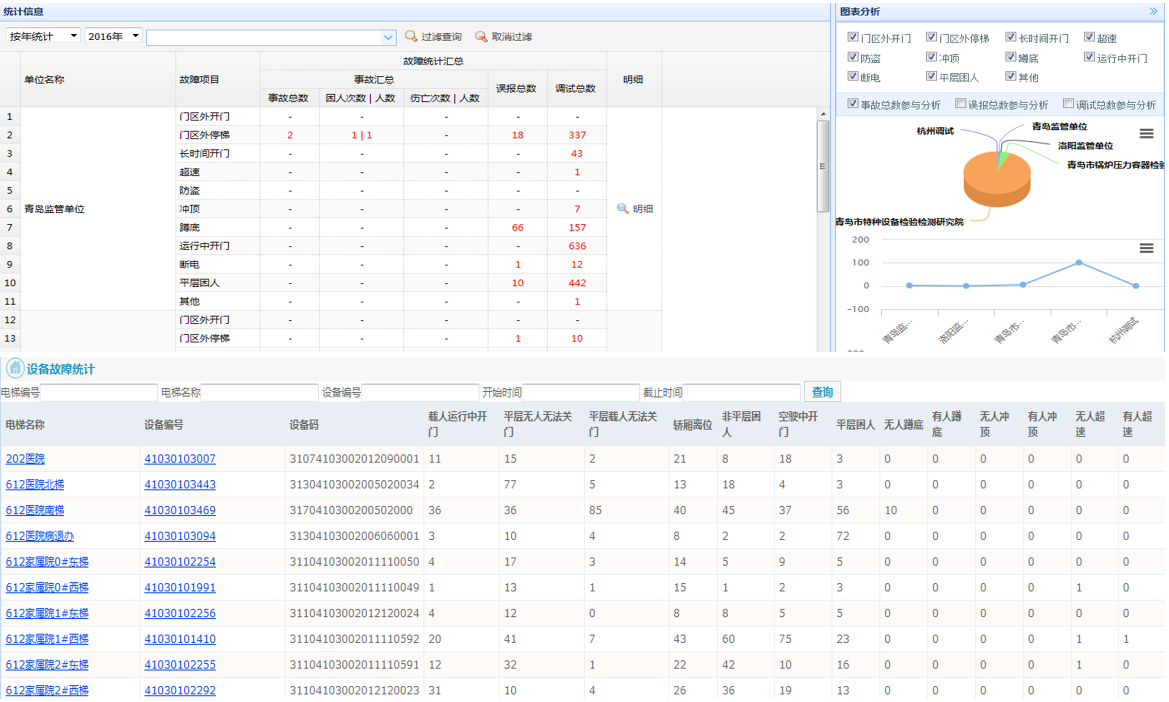The image size is (1169, 702).
Task: Uncheck the 超速 checkbox
Action: (1089, 37)
